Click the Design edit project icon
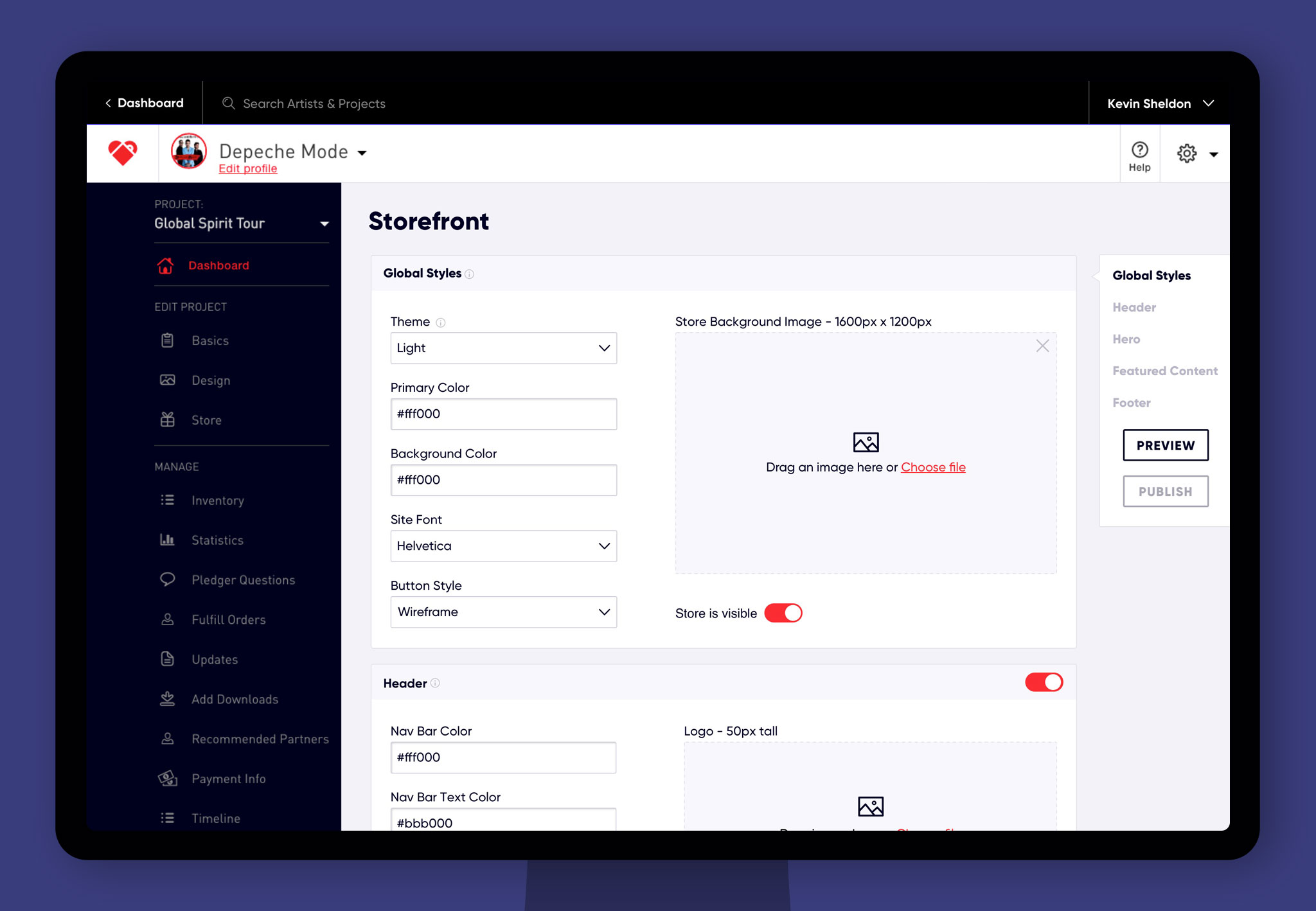The height and width of the screenshot is (911, 1316). coord(167,380)
